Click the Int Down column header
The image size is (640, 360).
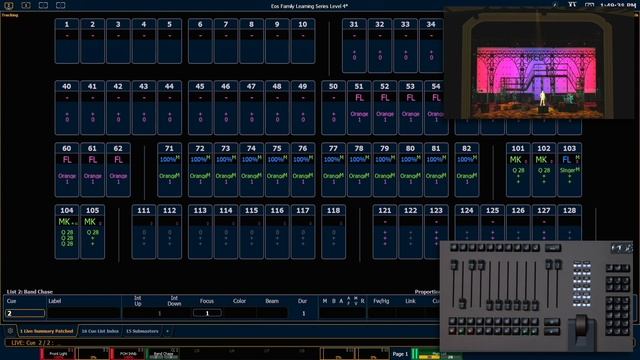(174, 301)
